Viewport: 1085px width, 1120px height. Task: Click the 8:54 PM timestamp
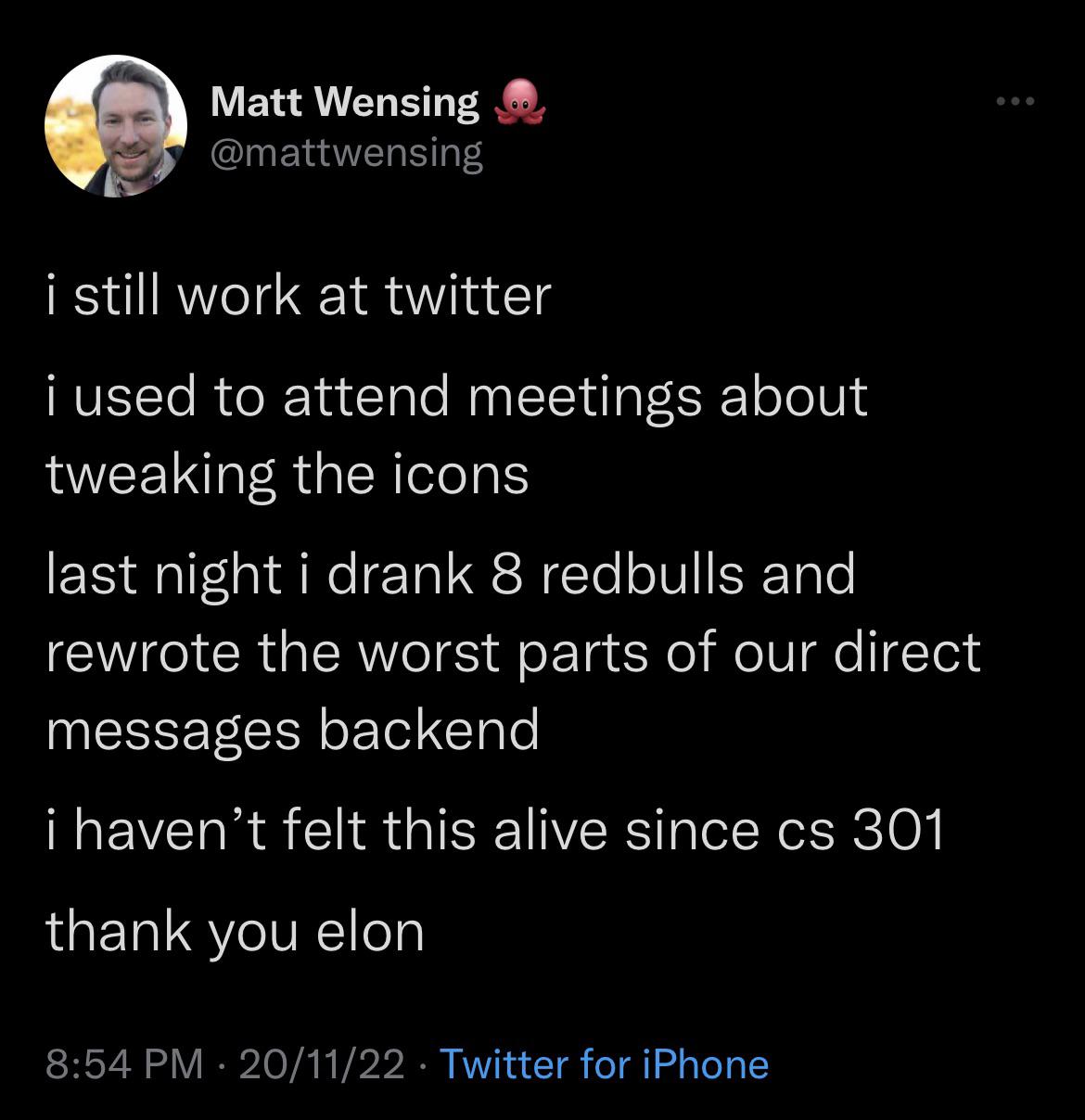point(124,1064)
